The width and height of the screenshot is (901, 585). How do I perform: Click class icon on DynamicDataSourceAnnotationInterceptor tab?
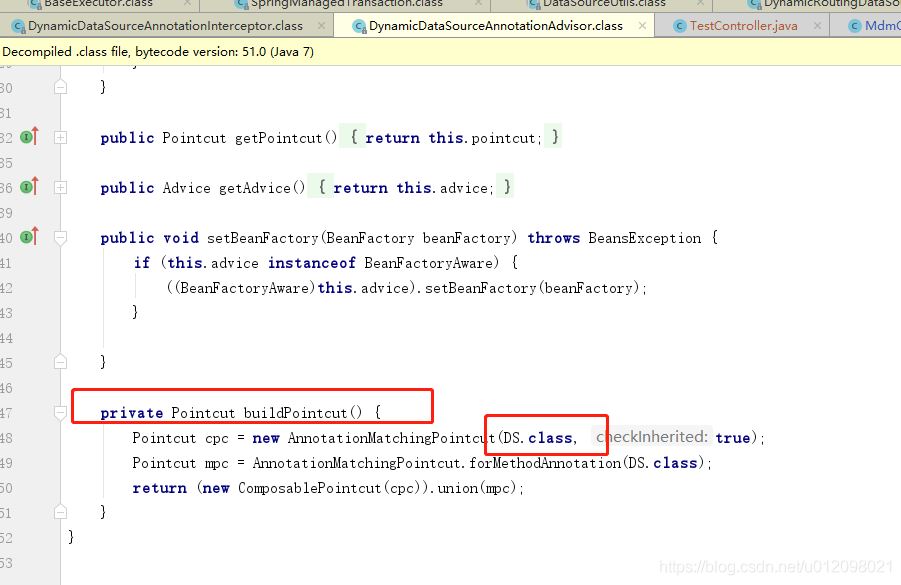[x=18, y=26]
